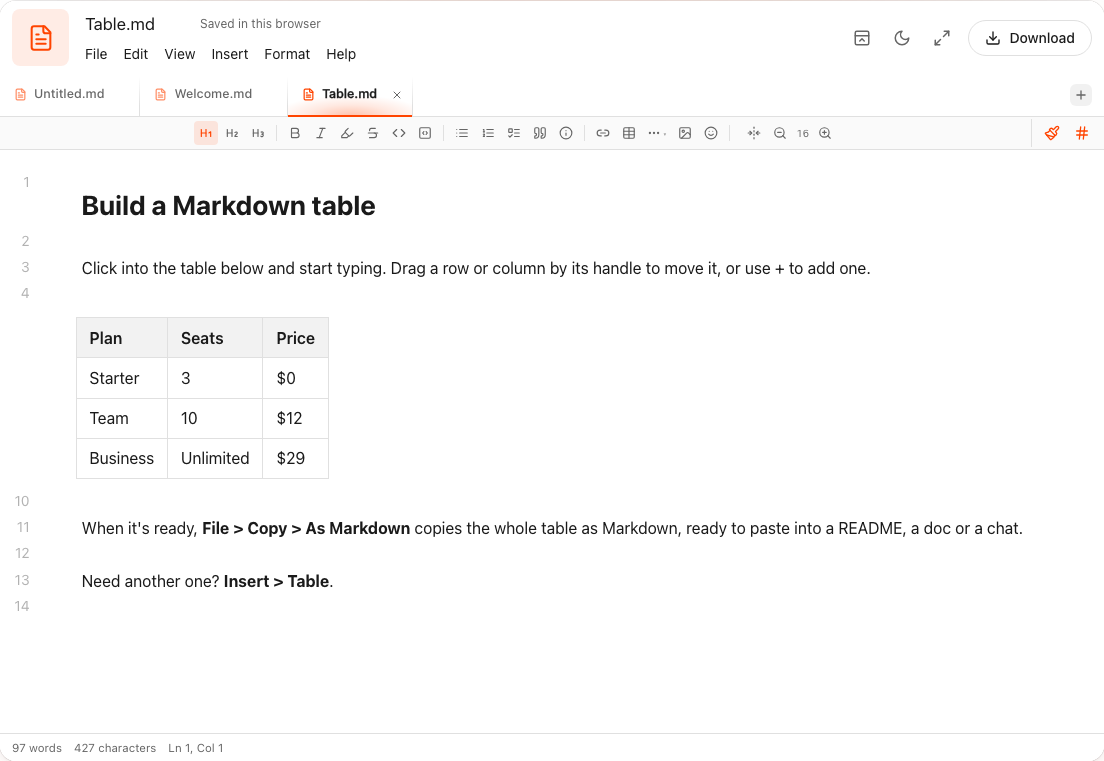Click the Table.md document title
This screenshot has height=761, width=1104.
[120, 24]
